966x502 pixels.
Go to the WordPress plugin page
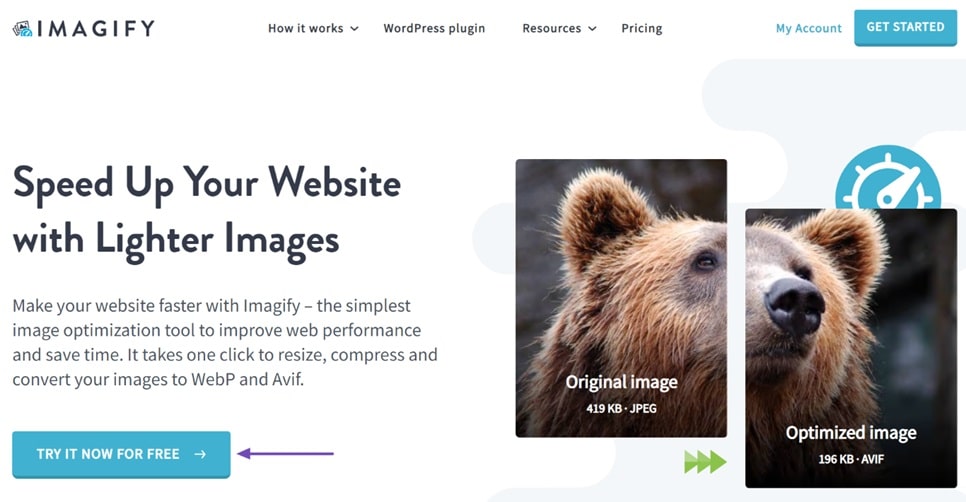coord(434,28)
